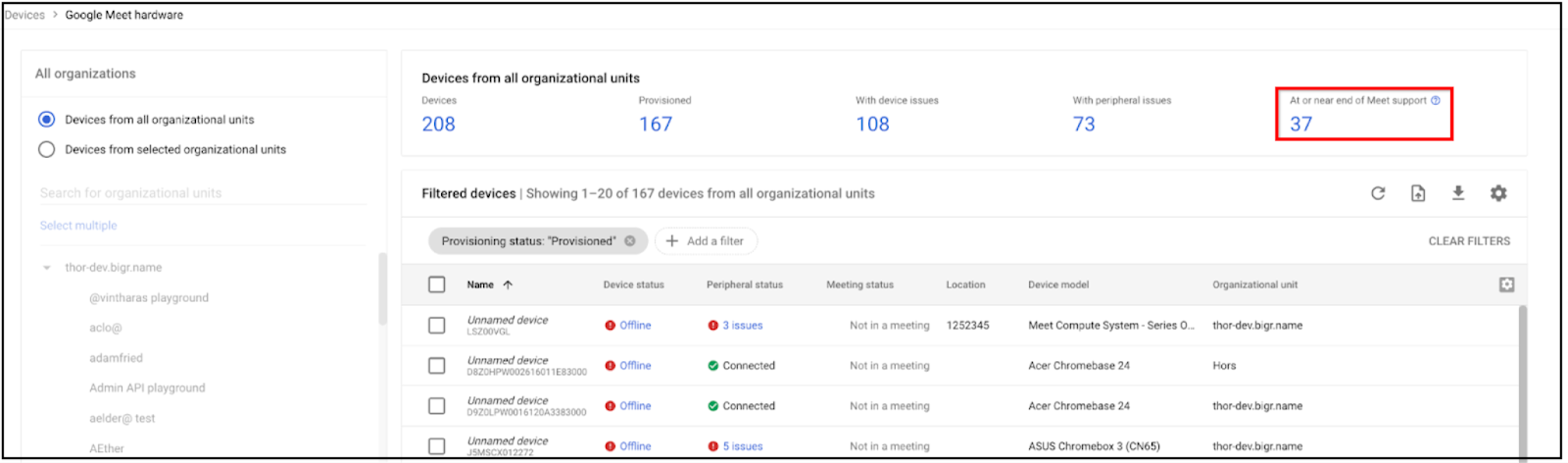Image resolution: width=1568 pixels, height=463 pixels.
Task: Tick the select-all checkbox in table header
Action: [x=437, y=284]
